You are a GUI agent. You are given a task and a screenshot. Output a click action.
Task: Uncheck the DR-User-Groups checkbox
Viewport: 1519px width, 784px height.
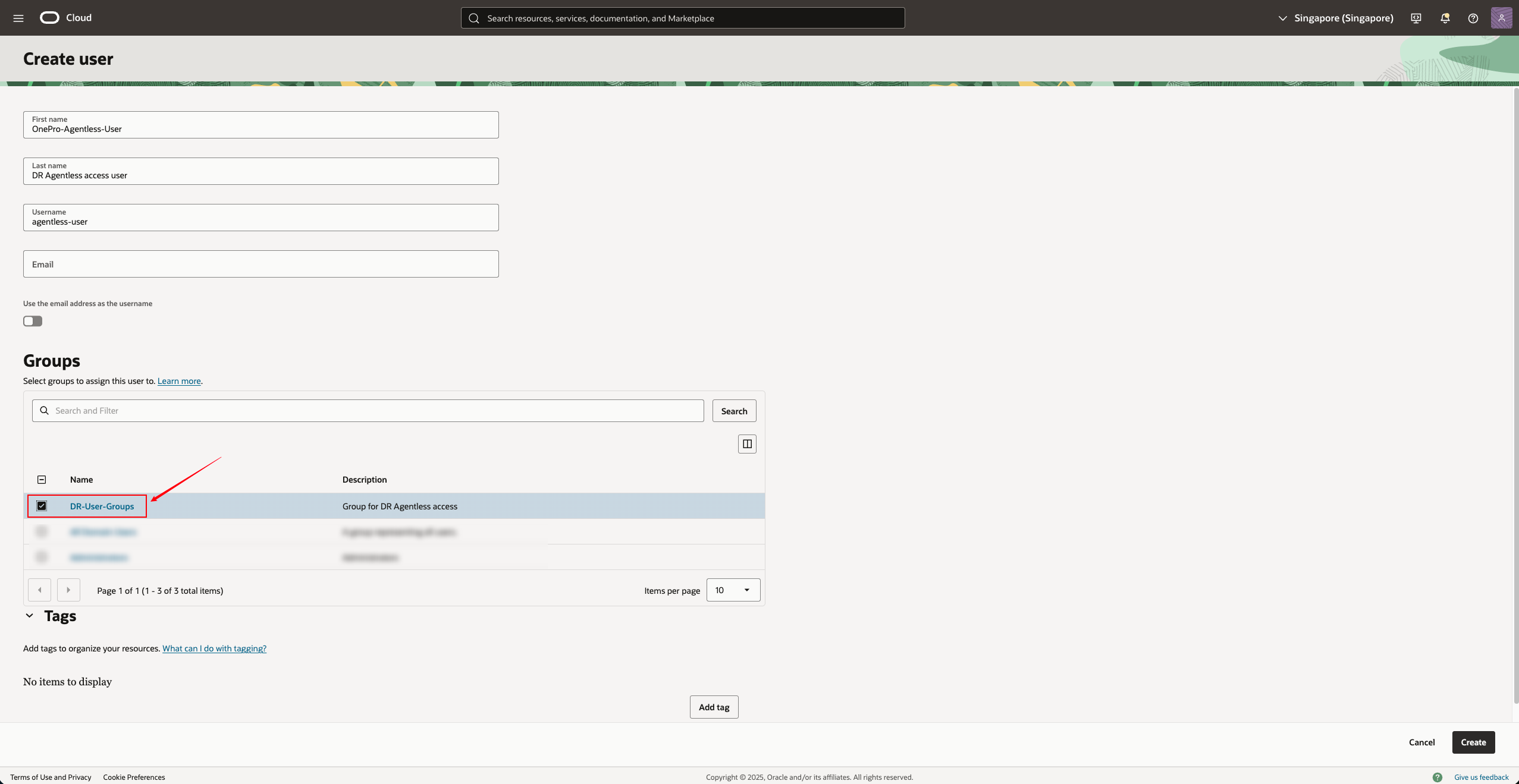pyautogui.click(x=42, y=506)
